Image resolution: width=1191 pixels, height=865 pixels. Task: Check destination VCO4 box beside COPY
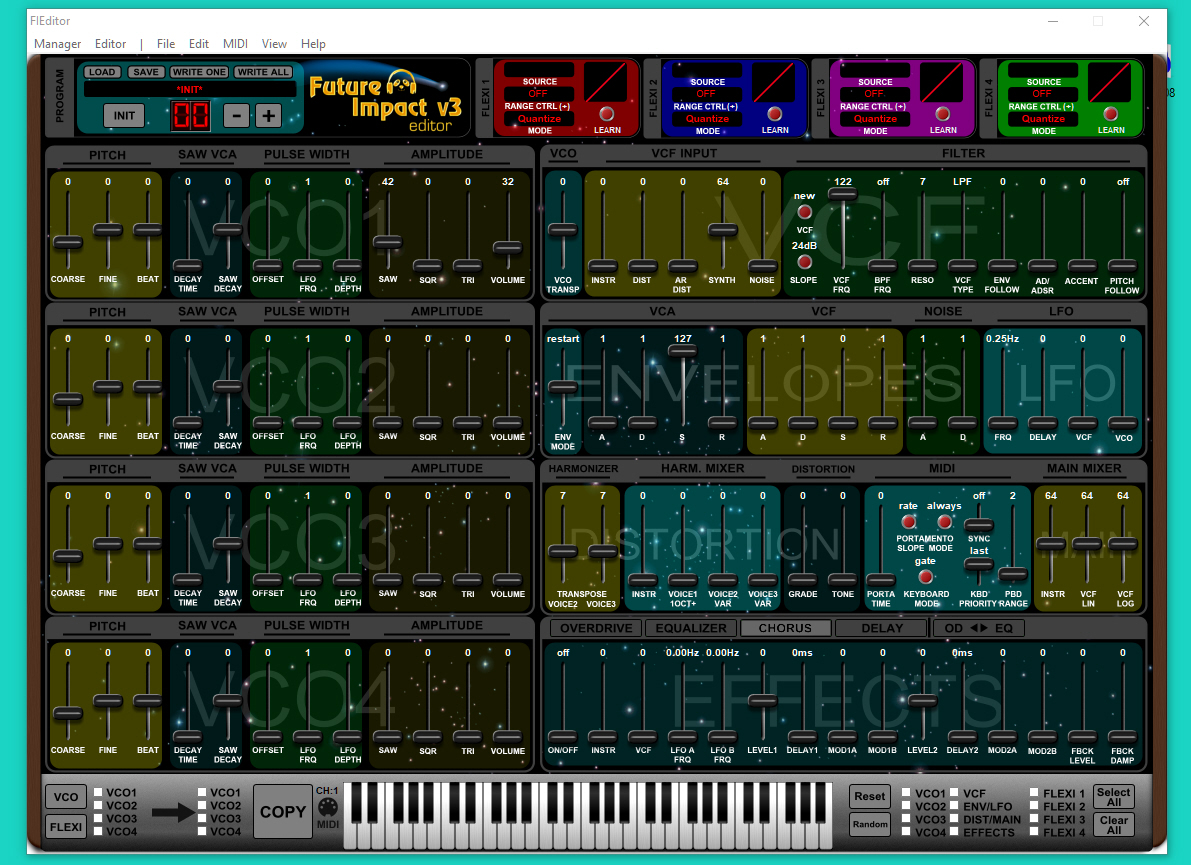[202, 831]
